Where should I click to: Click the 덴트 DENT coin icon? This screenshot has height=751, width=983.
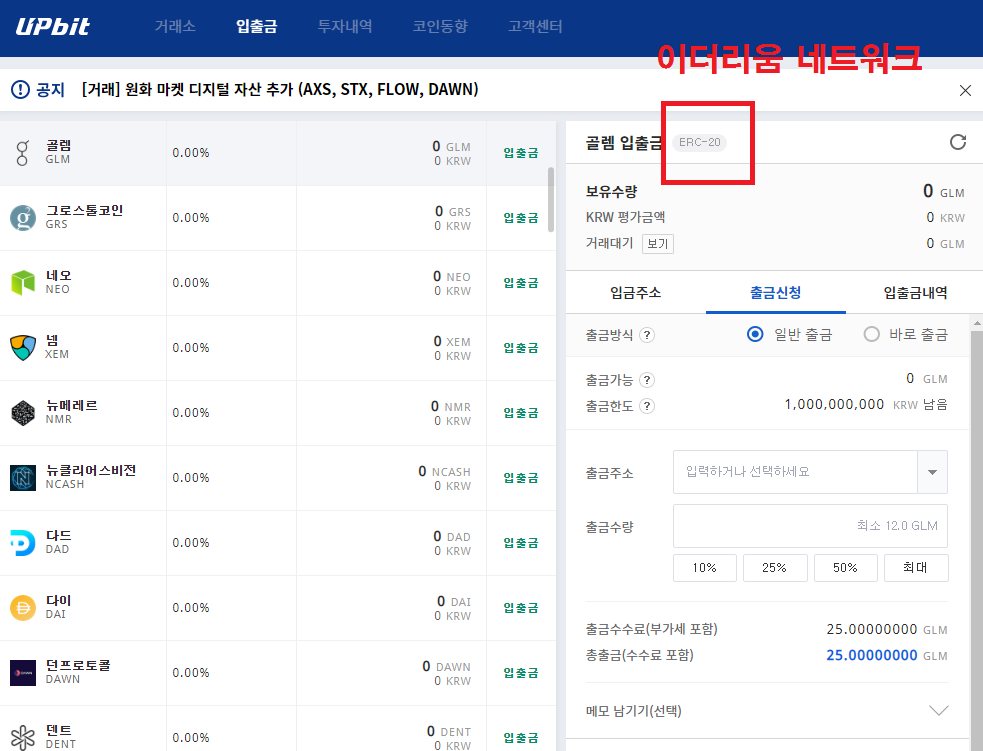coord(23,737)
